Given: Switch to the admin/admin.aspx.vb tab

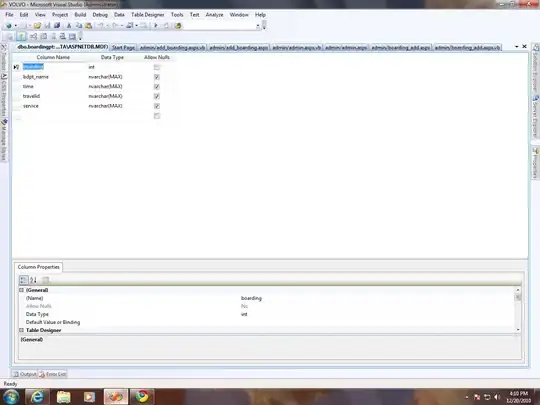Looking at the screenshot, I should pos(297,48).
